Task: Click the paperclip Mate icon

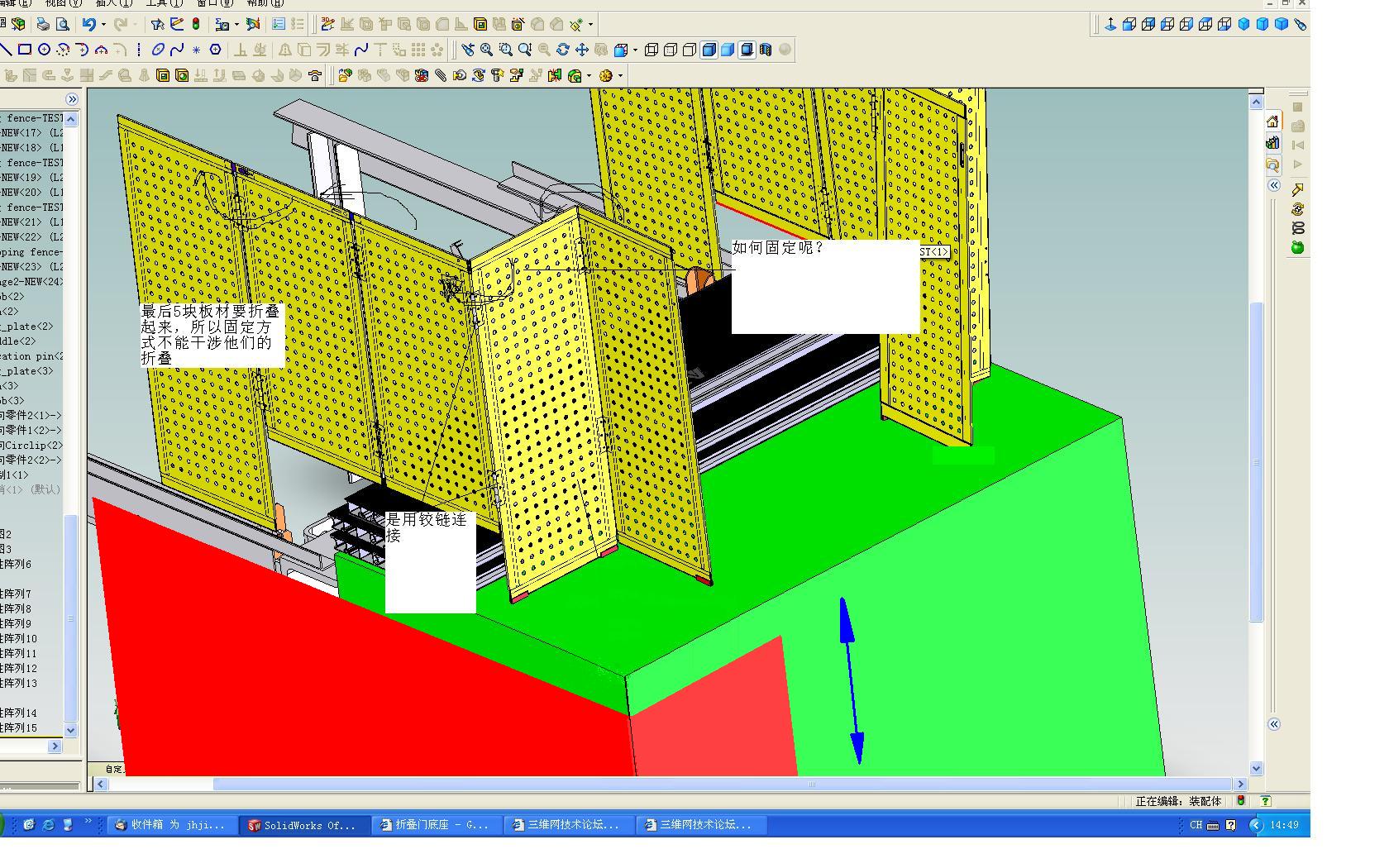Action: [441, 75]
